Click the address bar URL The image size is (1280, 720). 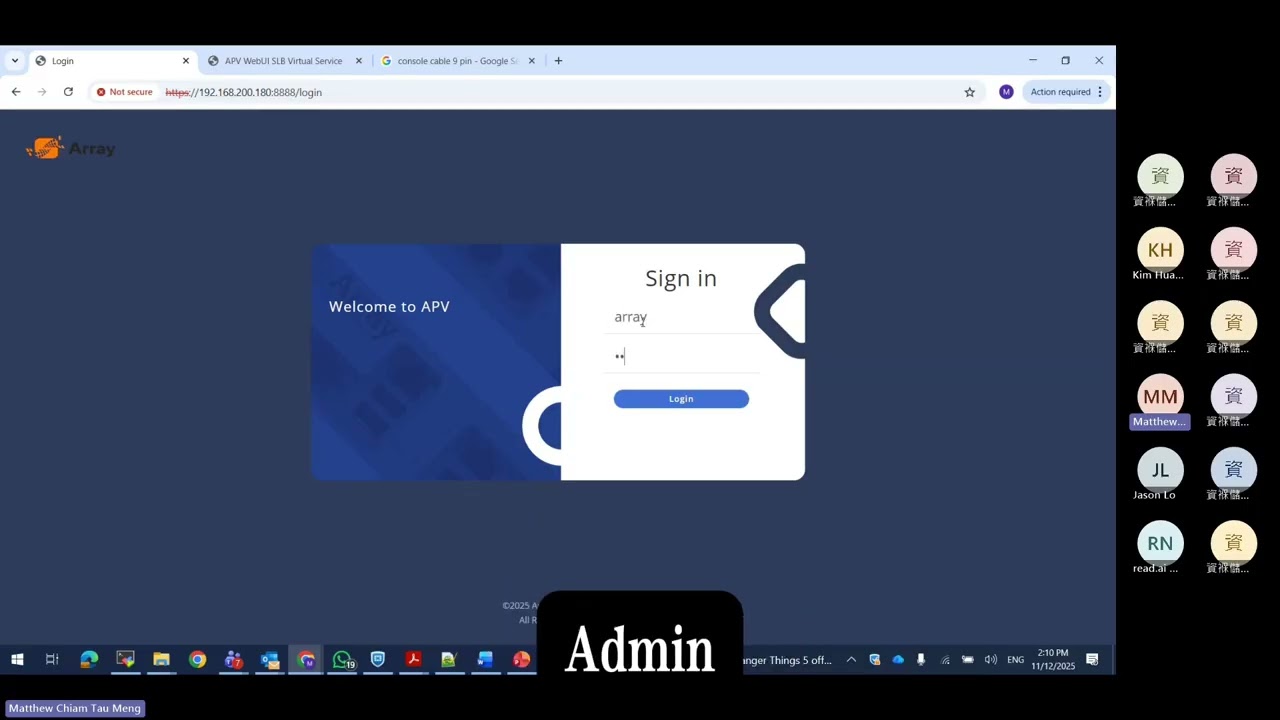(x=243, y=92)
